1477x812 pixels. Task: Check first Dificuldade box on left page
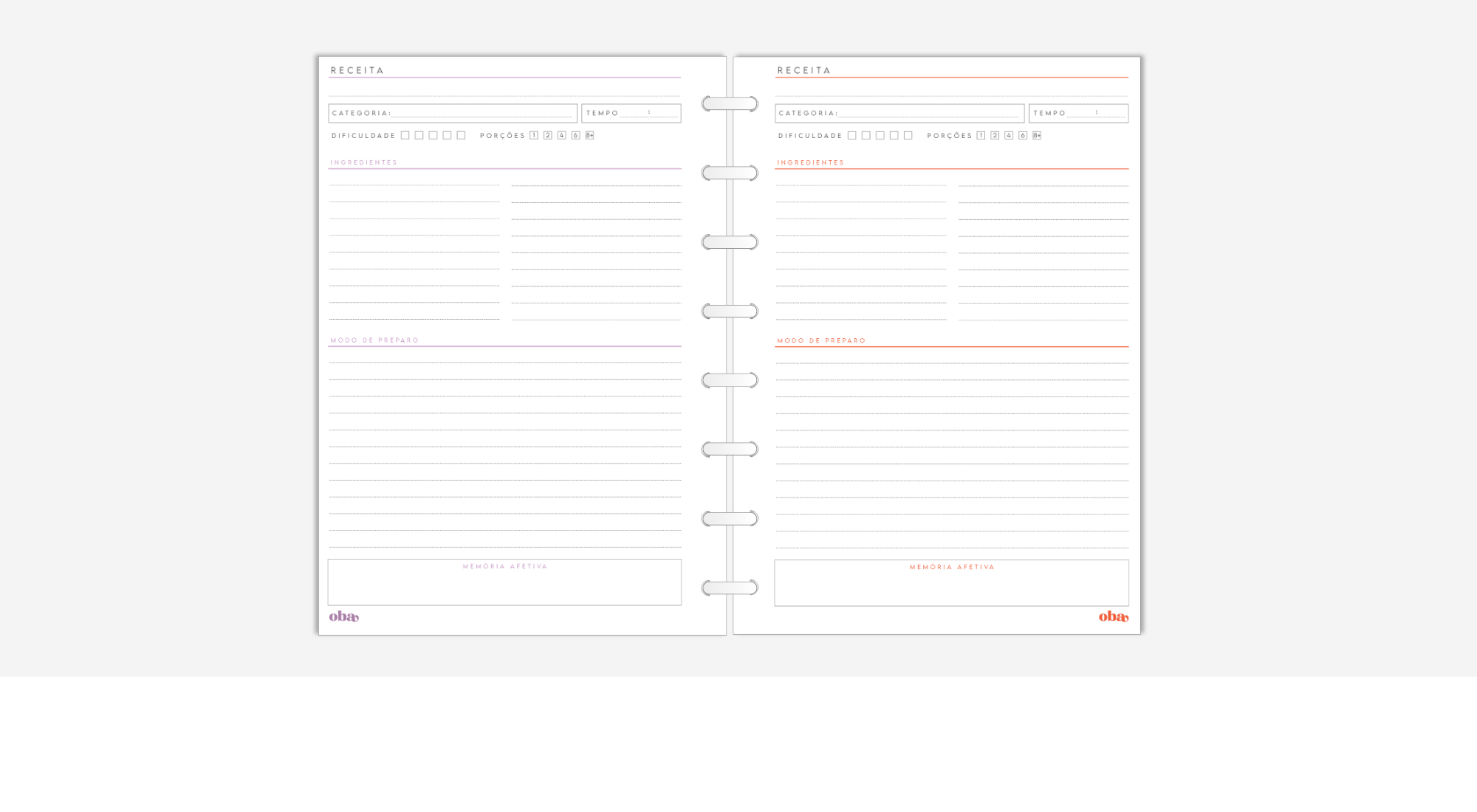click(x=405, y=135)
